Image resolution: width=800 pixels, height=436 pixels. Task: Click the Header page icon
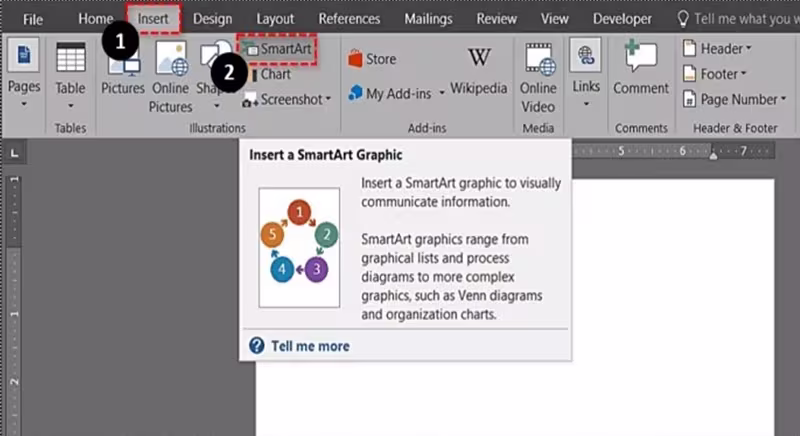click(689, 48)
